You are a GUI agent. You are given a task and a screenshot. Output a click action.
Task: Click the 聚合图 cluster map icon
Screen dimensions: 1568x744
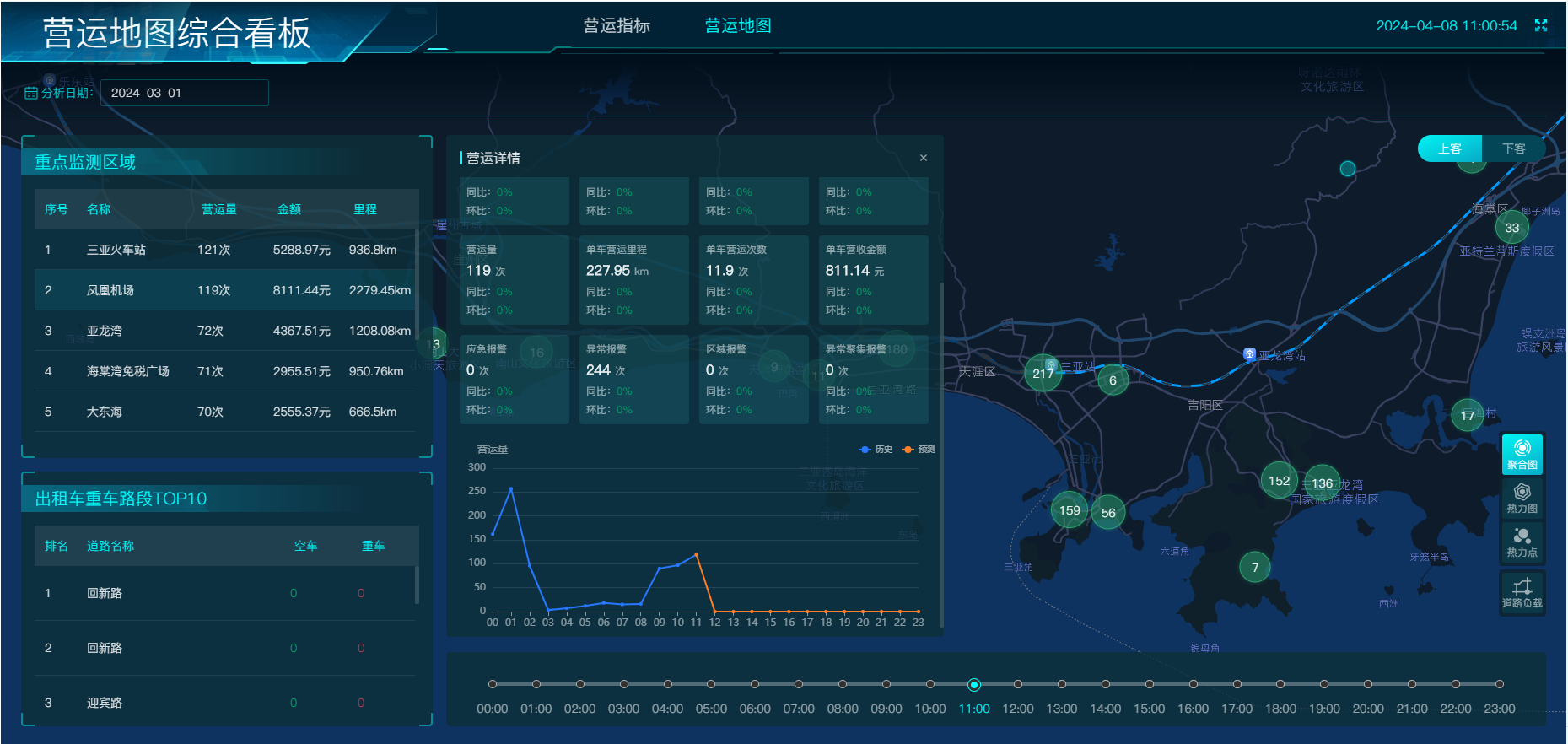1522,453
